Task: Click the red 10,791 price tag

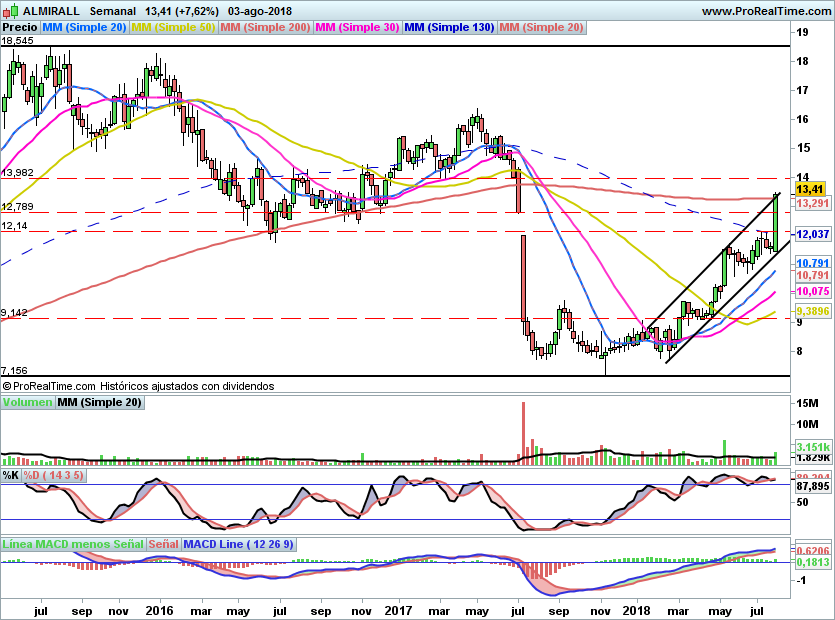Action: tap(813, 275)
